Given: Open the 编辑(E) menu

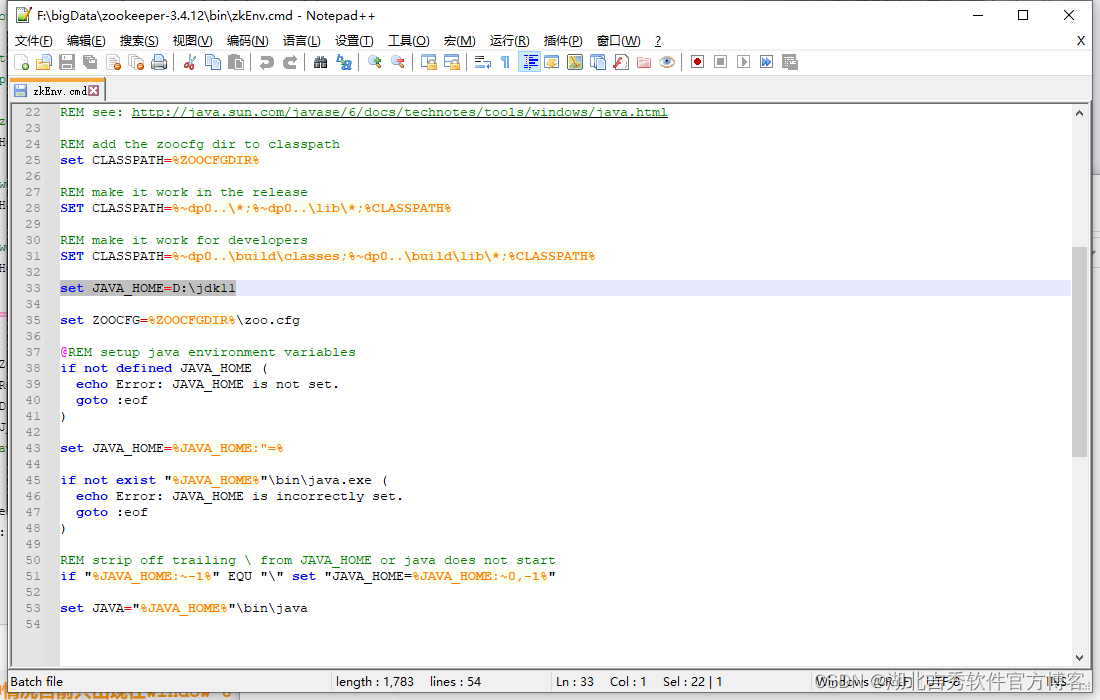Looking at the screenshot, I should click(x=86, y=41).
